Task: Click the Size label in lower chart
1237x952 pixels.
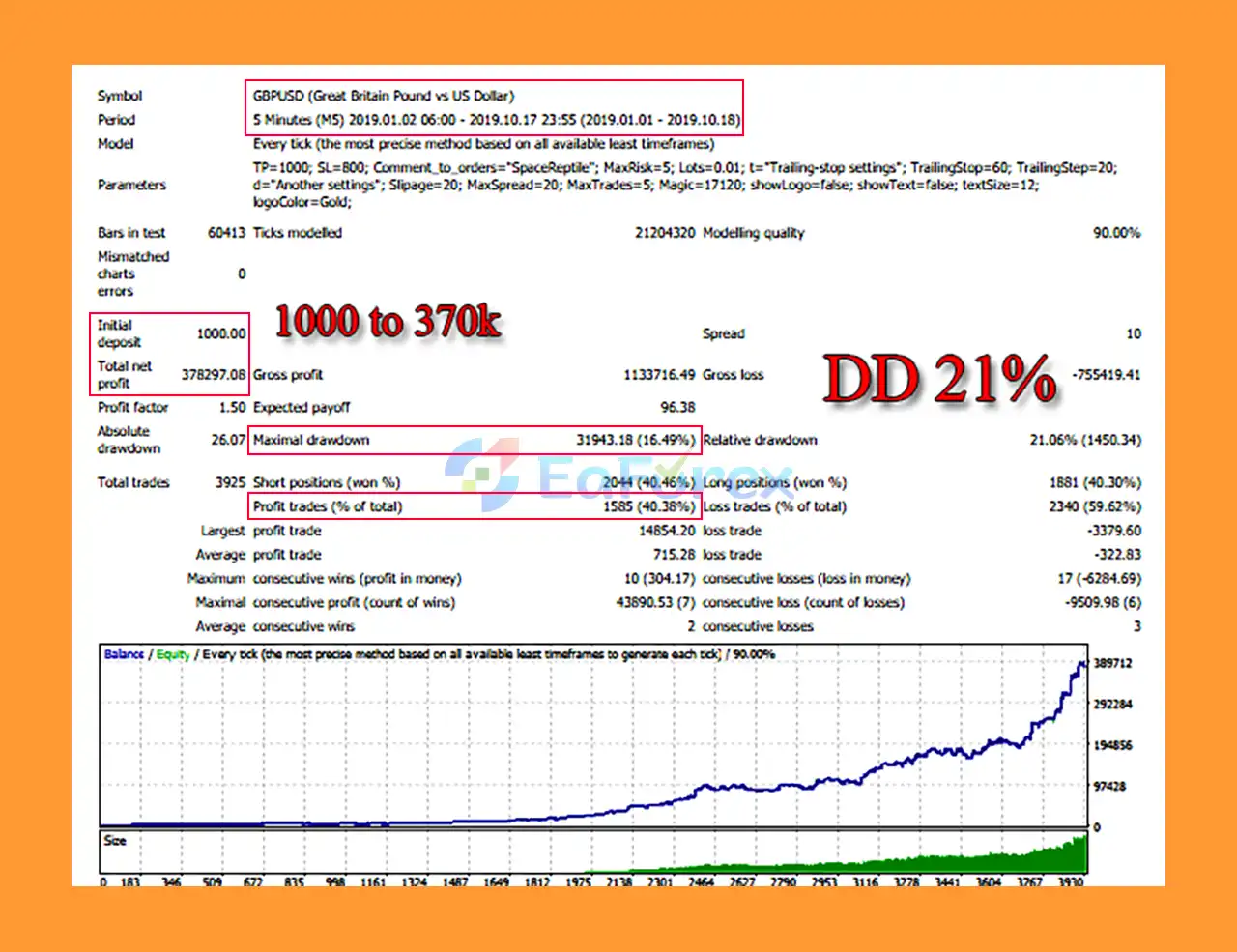Action: pos(115,841)
